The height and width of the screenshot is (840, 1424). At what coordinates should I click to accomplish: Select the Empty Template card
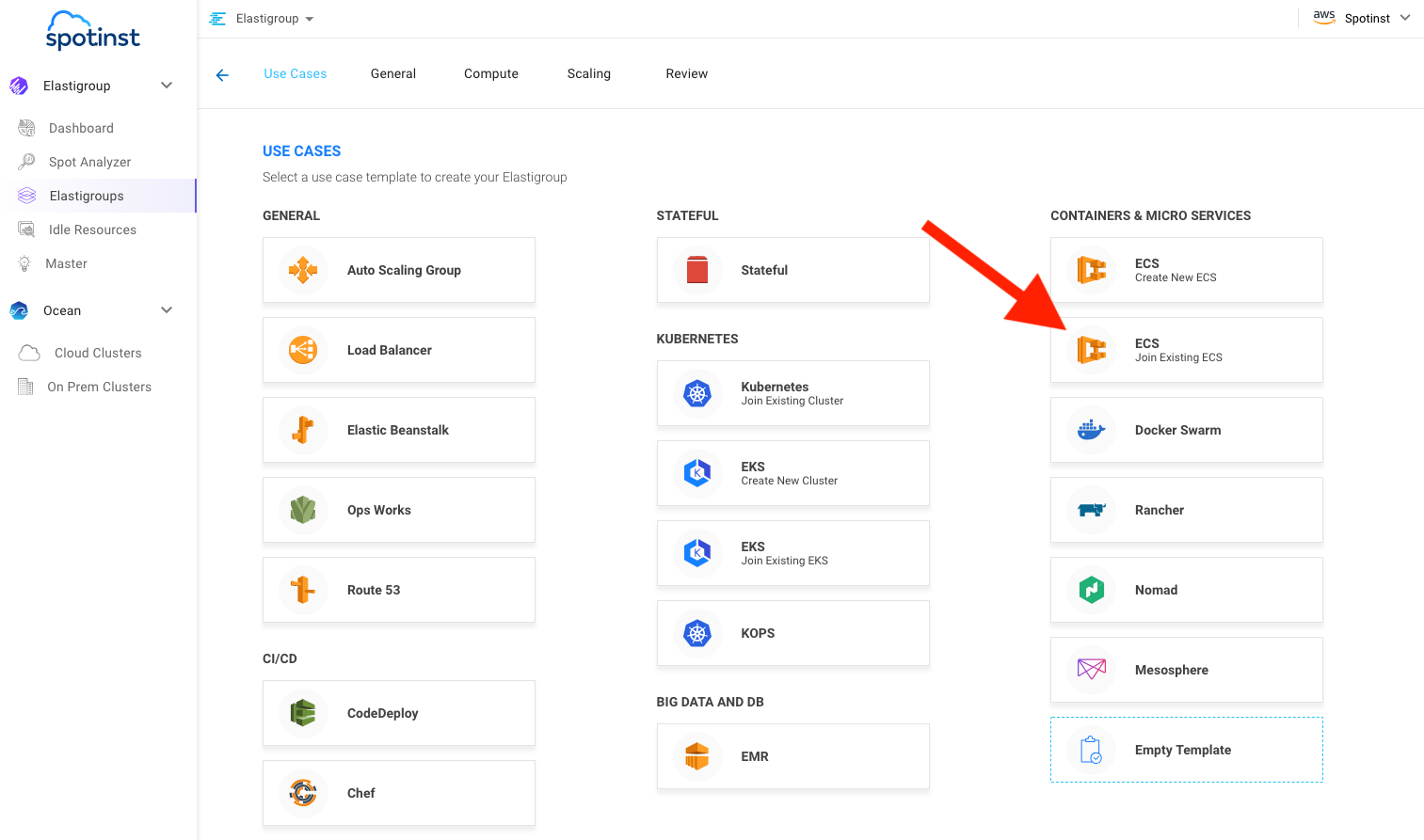point(1186,750)
